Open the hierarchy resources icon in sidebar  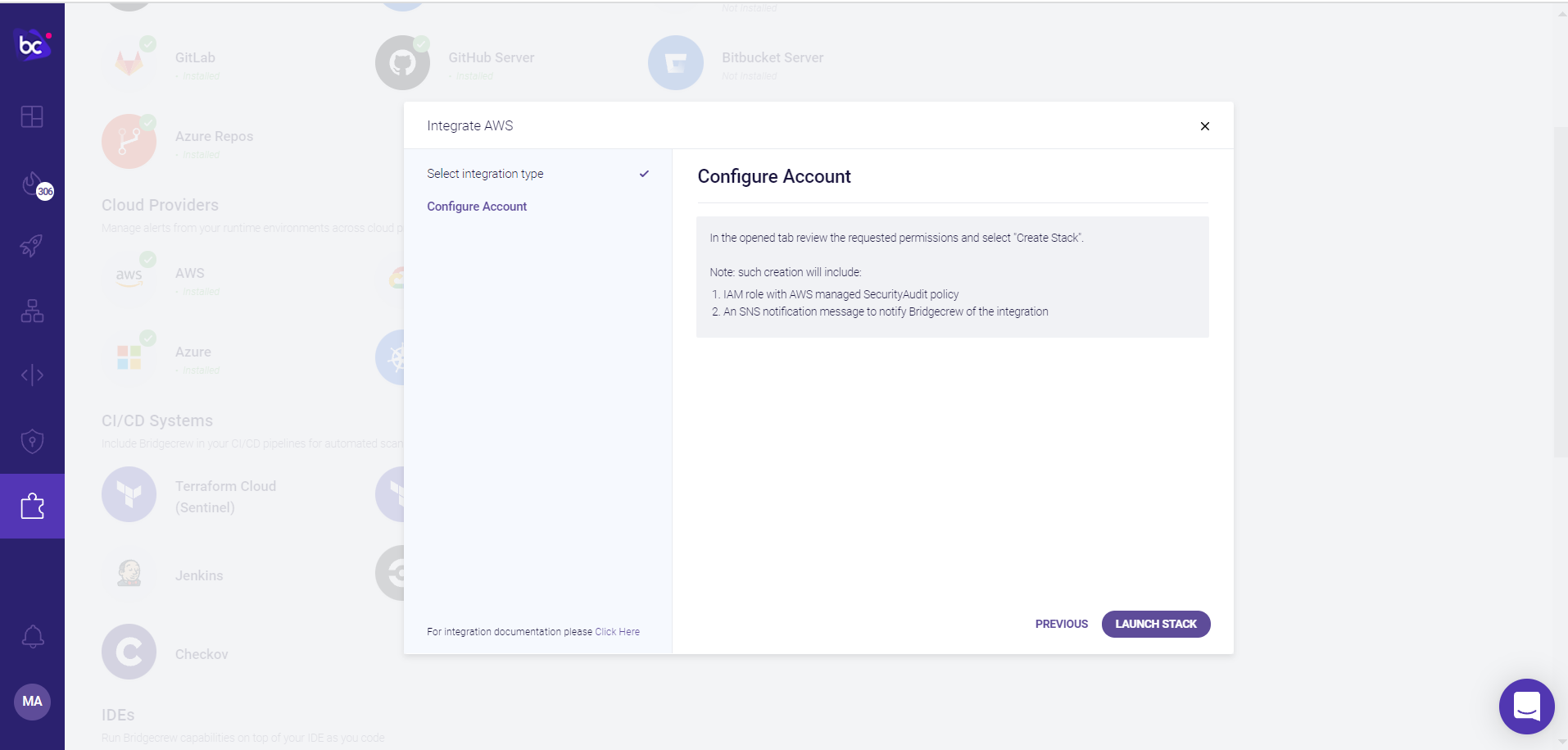pyautogui.click(x=32, y=311)
